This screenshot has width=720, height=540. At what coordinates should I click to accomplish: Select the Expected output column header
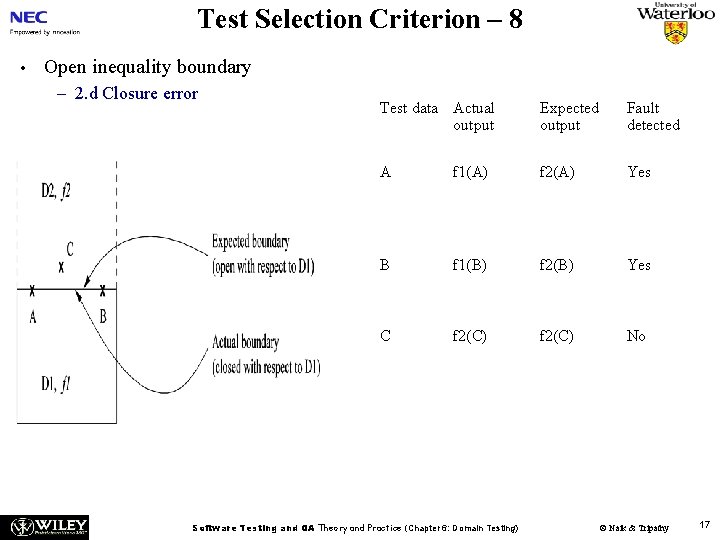click(x=569, y=116)
